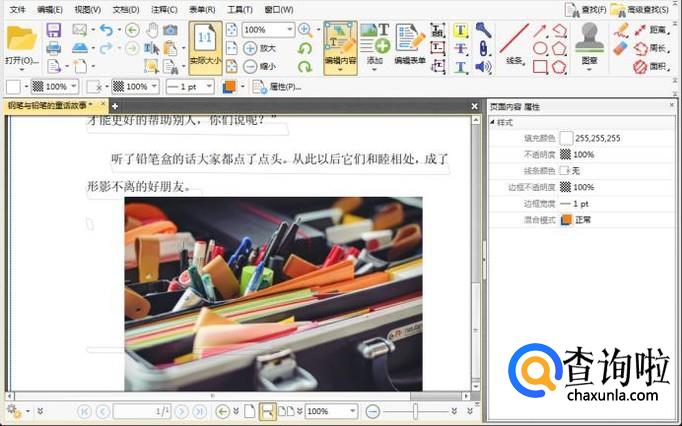Click the 高级查找(S) button

coord(645,9)
